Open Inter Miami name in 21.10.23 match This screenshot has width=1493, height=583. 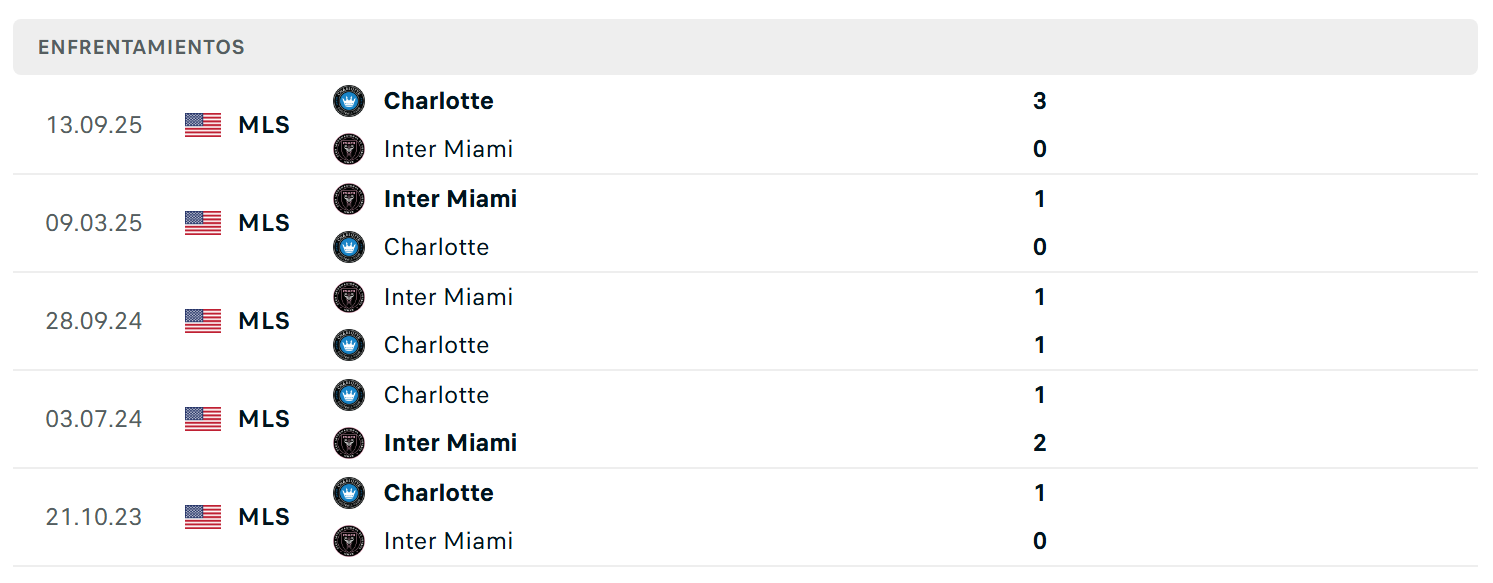click(448, 541)
